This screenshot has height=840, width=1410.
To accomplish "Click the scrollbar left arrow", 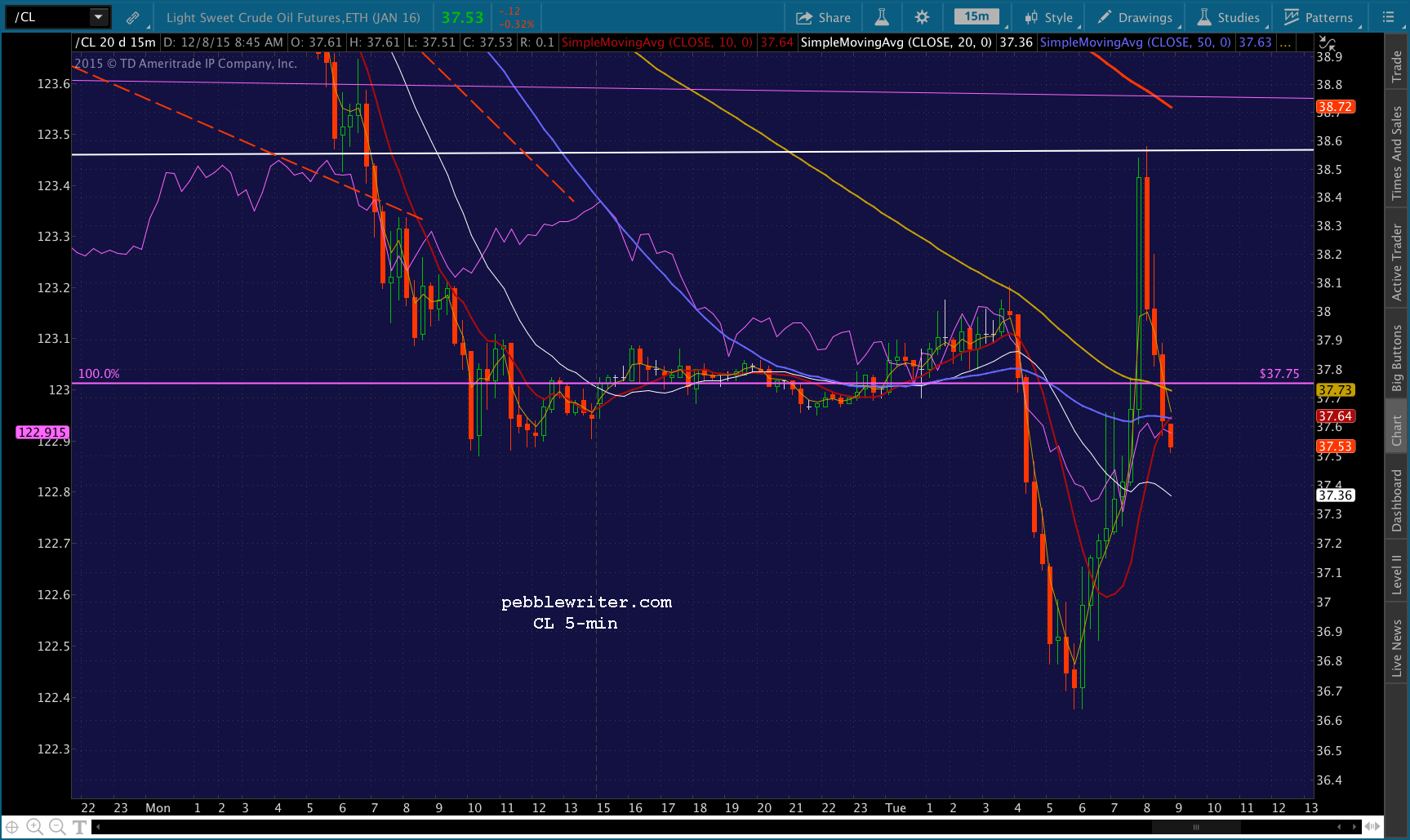I will (98, 827).
